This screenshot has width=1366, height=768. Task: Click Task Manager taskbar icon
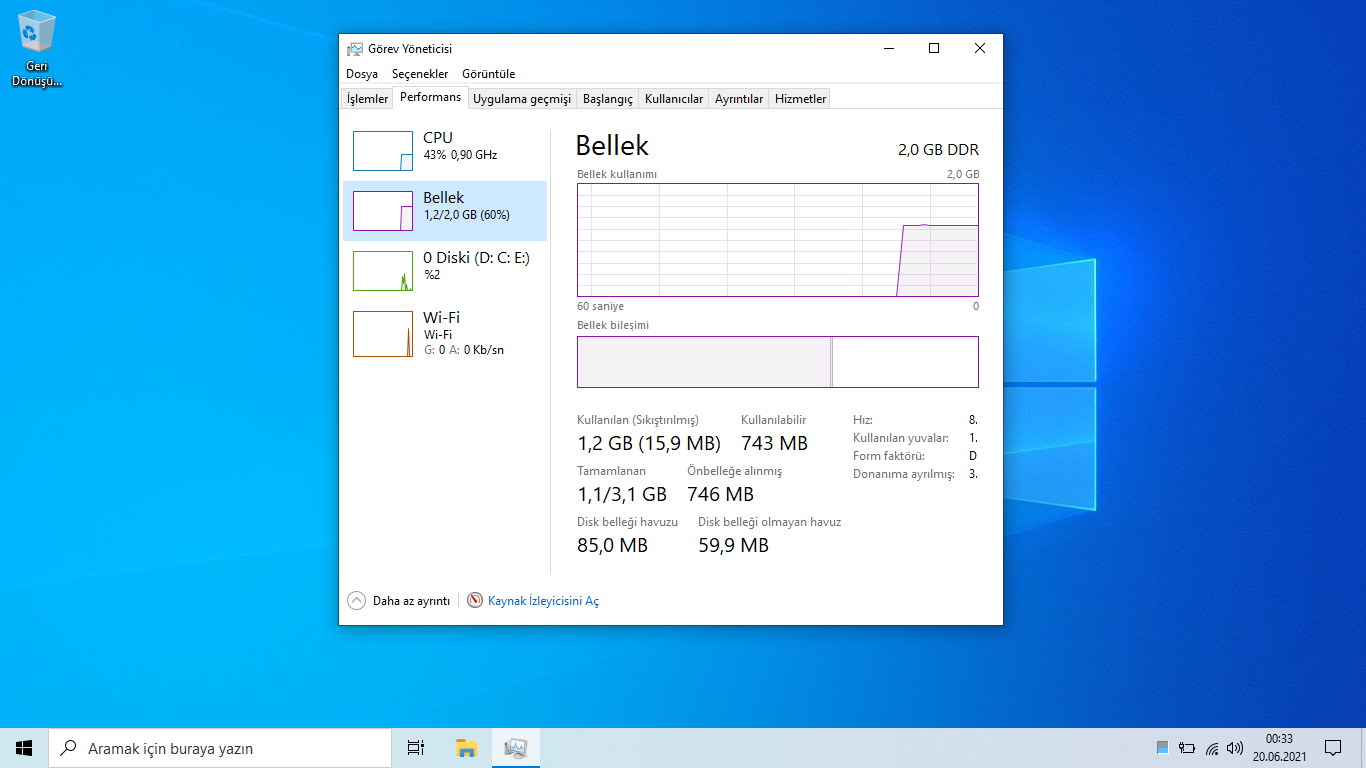(516, 748)
